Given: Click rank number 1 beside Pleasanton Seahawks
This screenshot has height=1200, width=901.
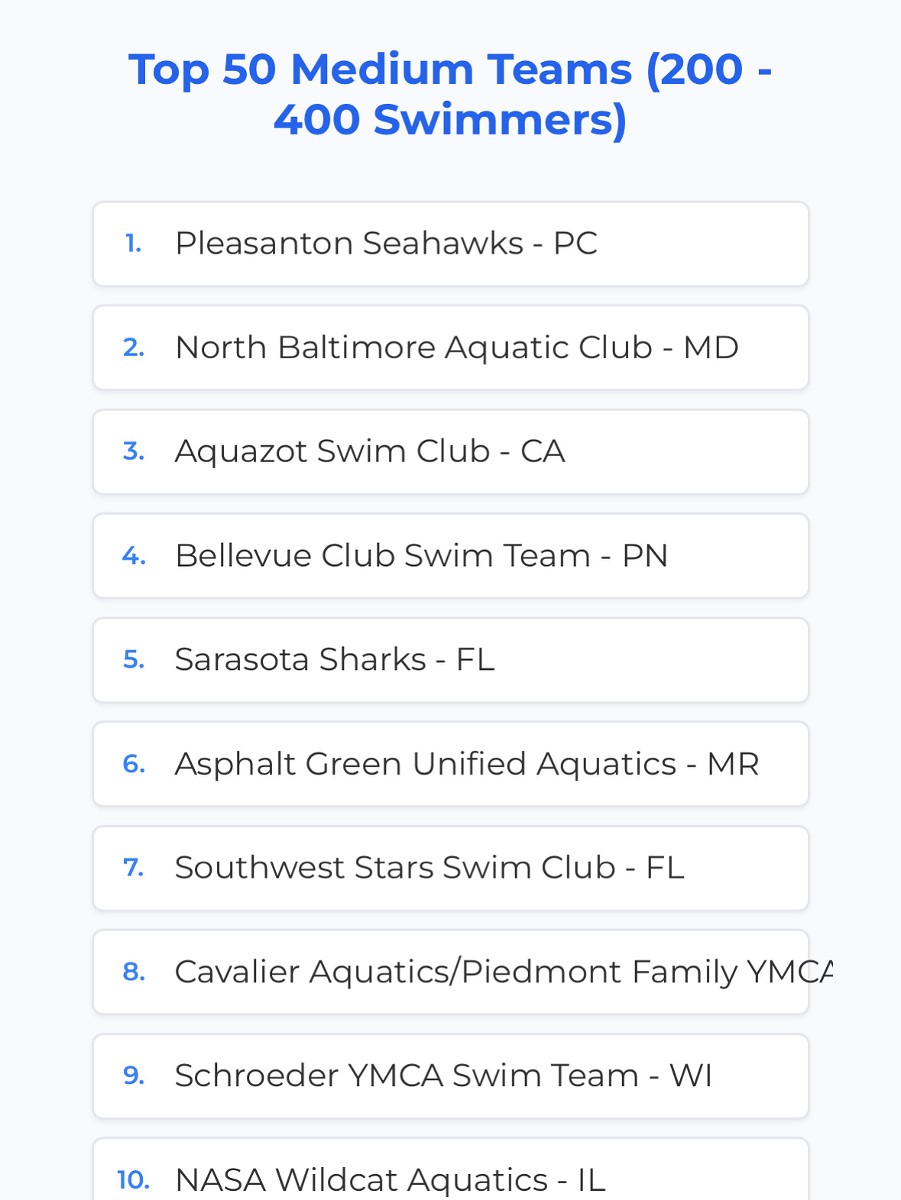Looking at the screenshot, I should [133, 244].
